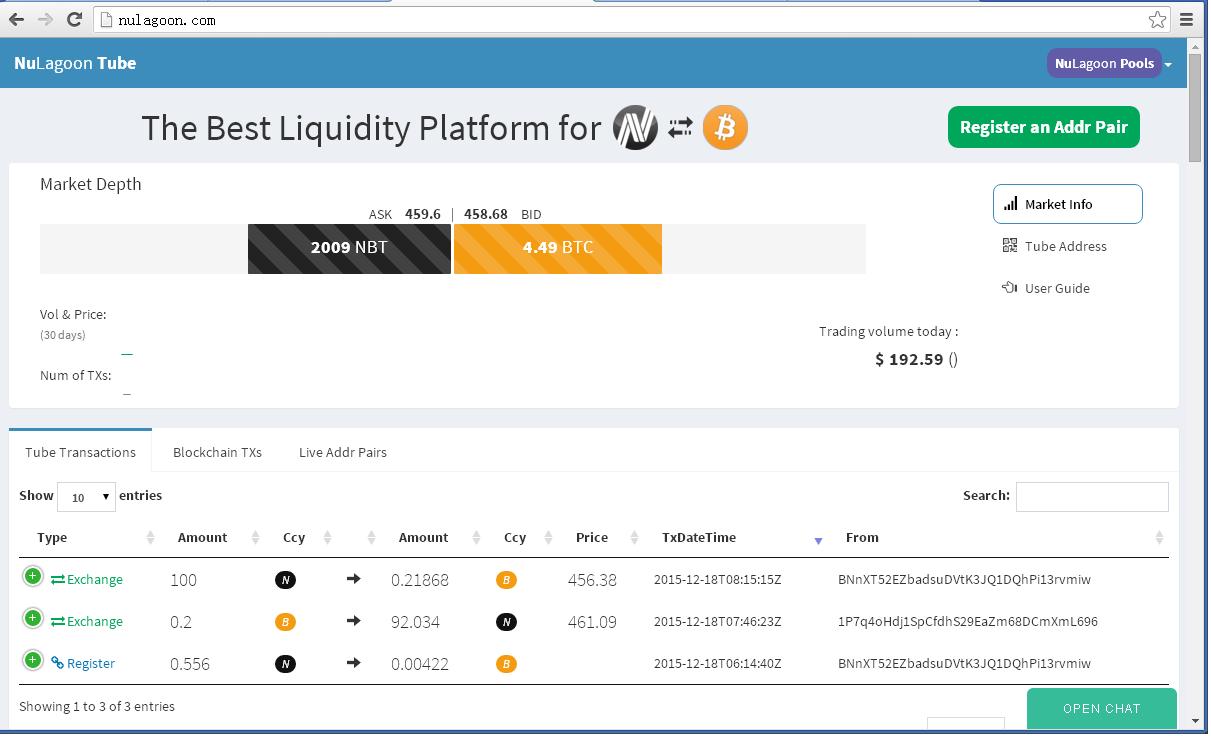This screenshot has height=736, width=1211.
Task: Click arrow icon in the 100 NBT row
Action: (x=353, y=579)
